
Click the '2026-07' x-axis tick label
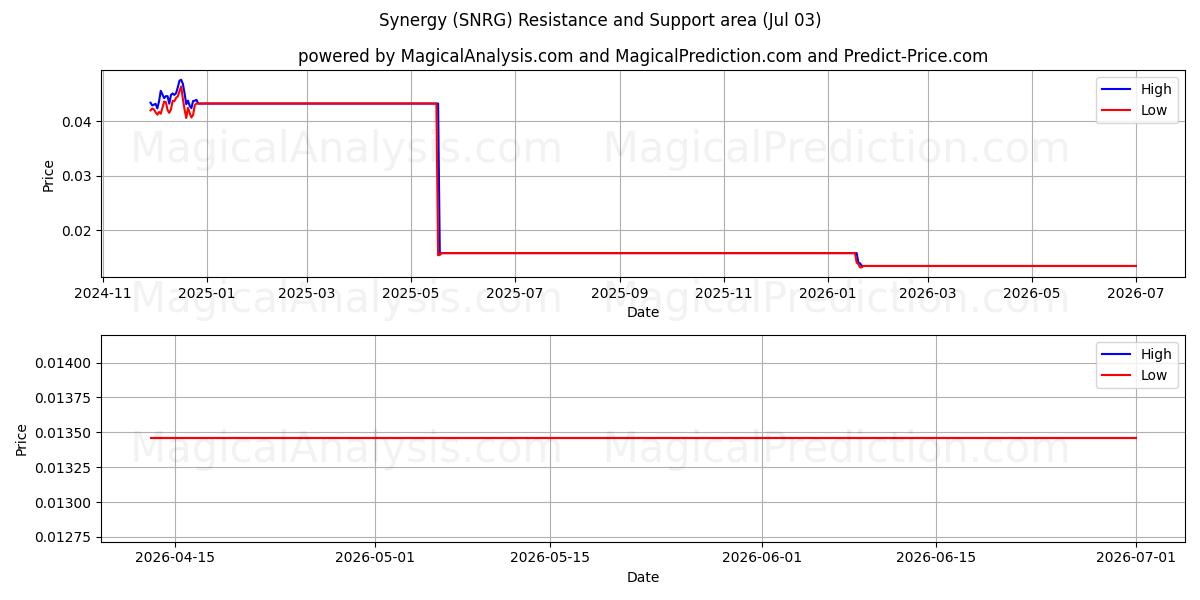pos(1135,293)
